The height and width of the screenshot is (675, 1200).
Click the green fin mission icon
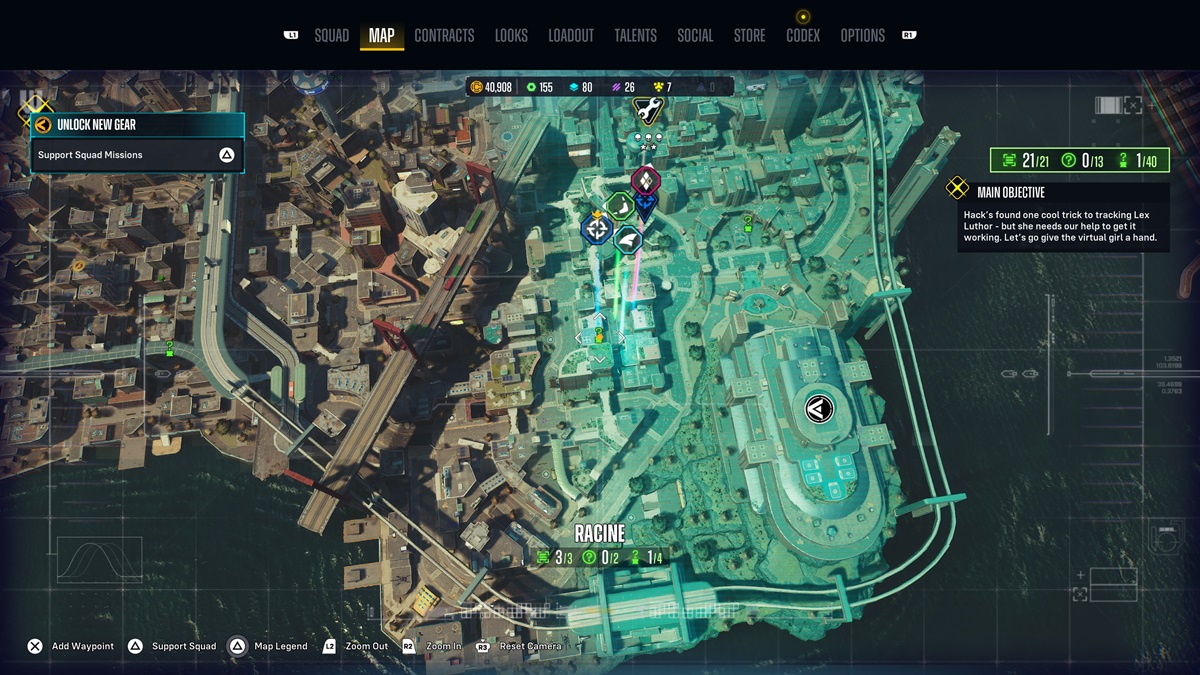tap(620, 205)
